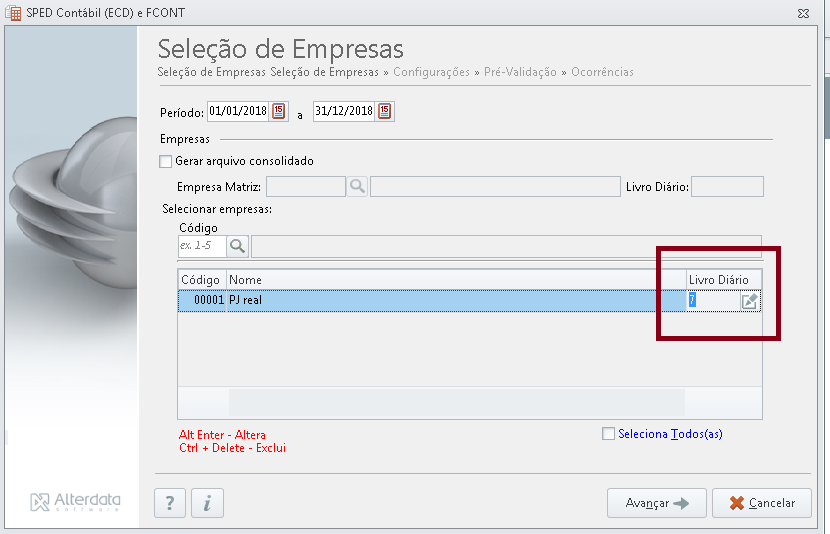Close the SPED Contábil window

point(804,13)
